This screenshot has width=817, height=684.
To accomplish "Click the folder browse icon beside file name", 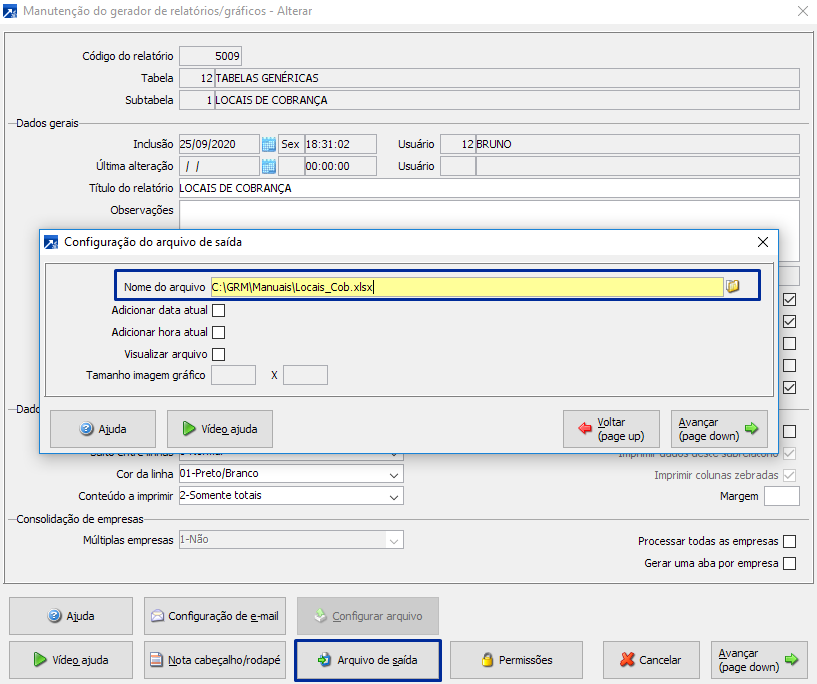I will (732, 287).
